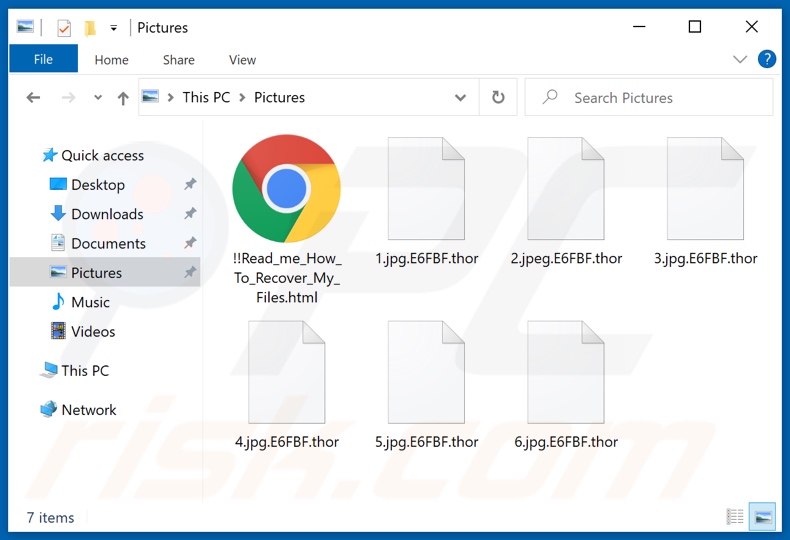
Task: Select This PC in navigation pane
Action: click(75, 371)
